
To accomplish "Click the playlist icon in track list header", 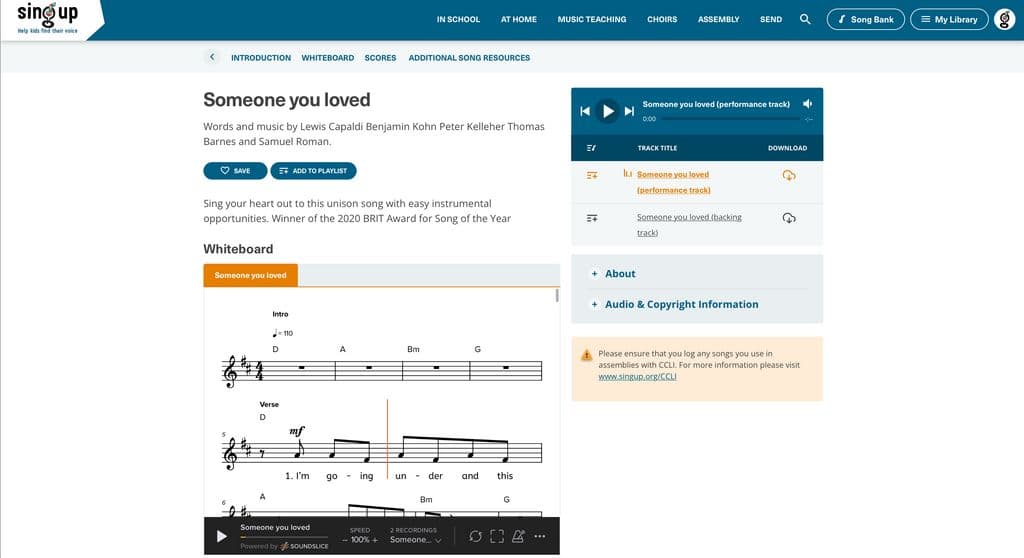I will pyautogui.click(x=591, y=148).
